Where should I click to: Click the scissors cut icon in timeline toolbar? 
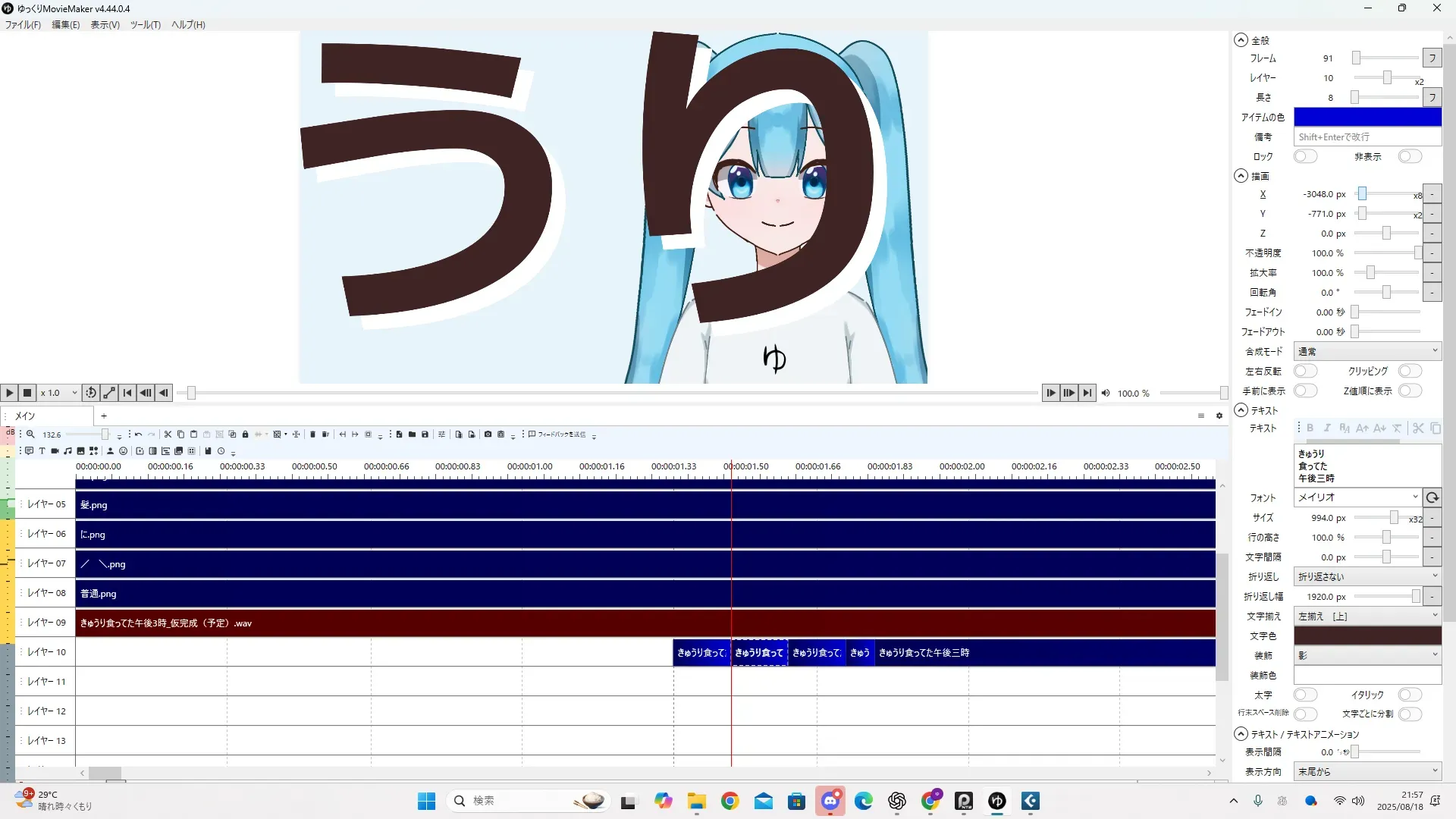coord(168,435)
